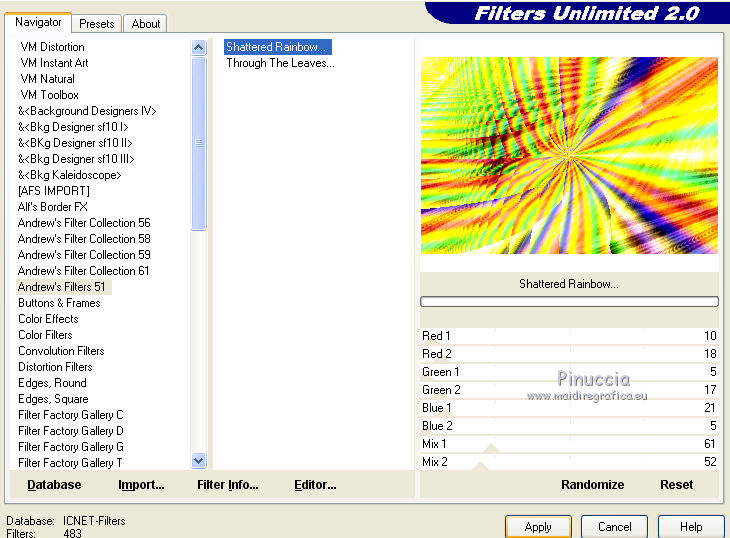Image resolution: width=730 pixels, height=538 pixels.
Task: Select Filter Factory Gallery C
Action: (x=71, y=415)
